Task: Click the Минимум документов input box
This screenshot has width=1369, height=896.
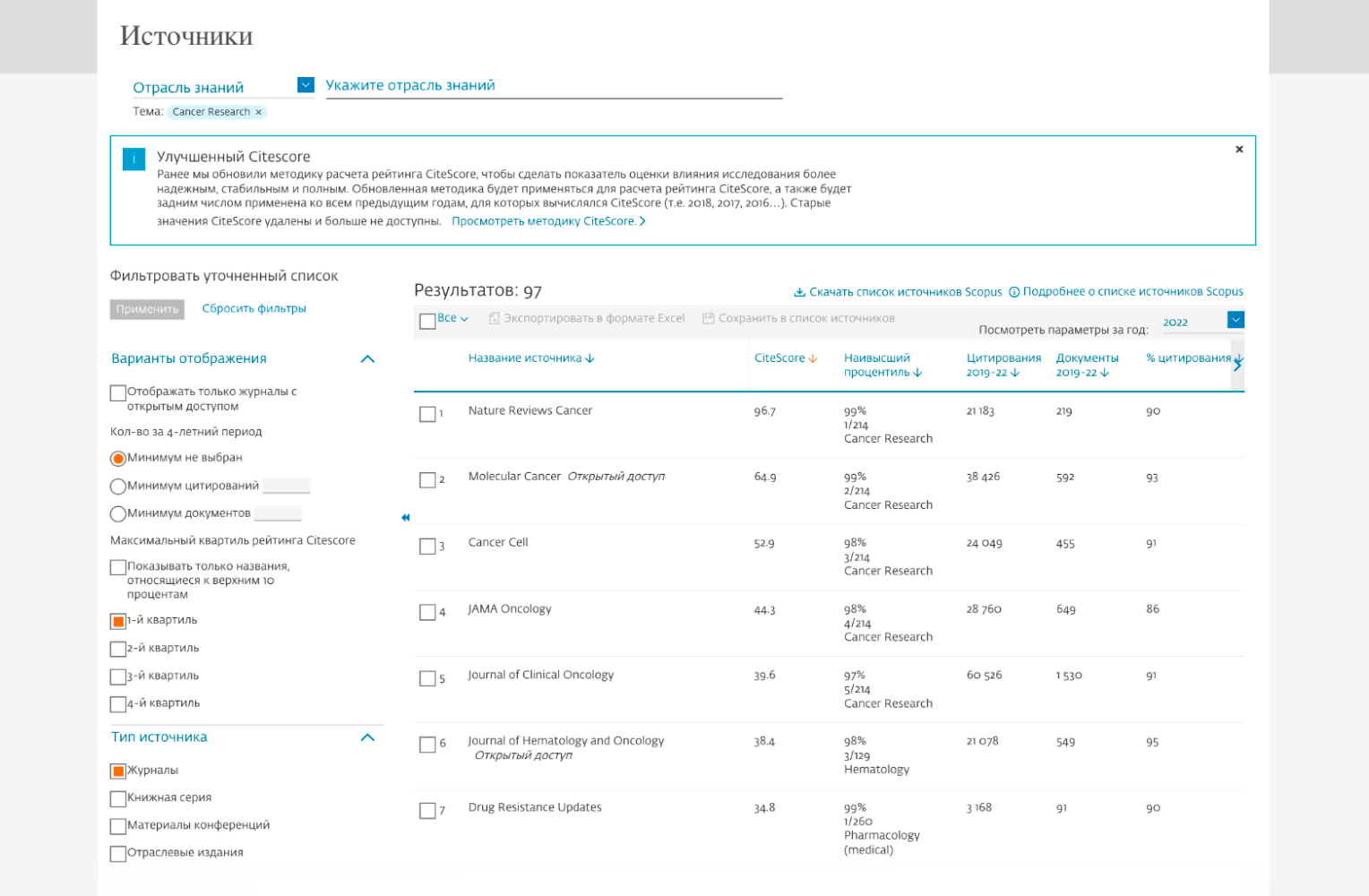Action: point(278,513)
